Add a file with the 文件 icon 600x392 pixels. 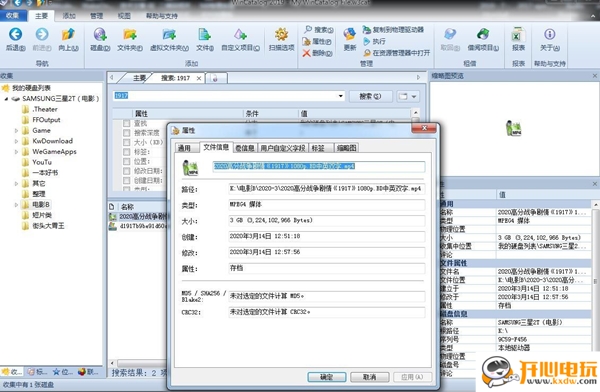click(205, 34)
